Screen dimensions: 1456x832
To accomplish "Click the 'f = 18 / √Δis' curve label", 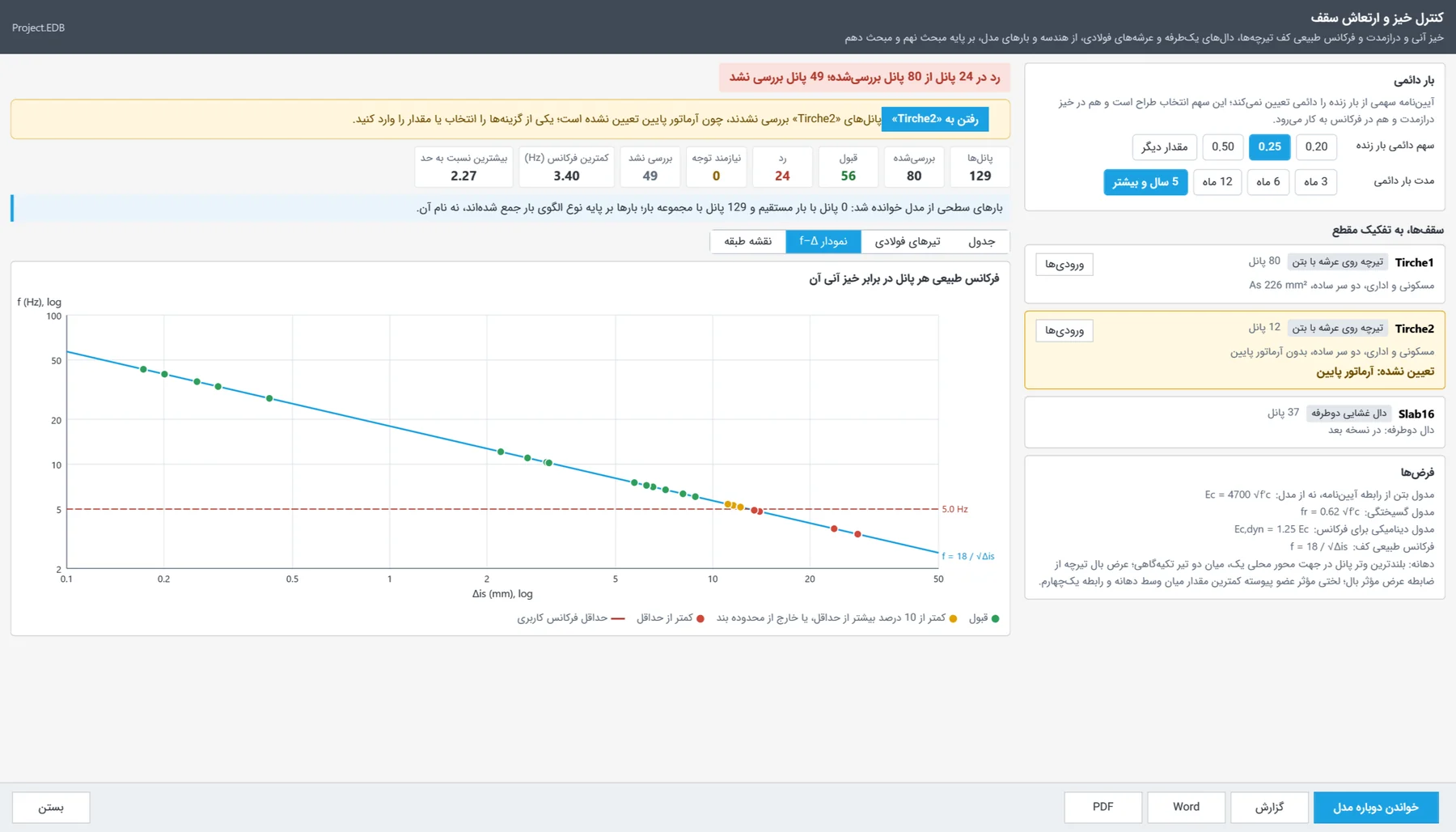I will (x=967, y=556).
